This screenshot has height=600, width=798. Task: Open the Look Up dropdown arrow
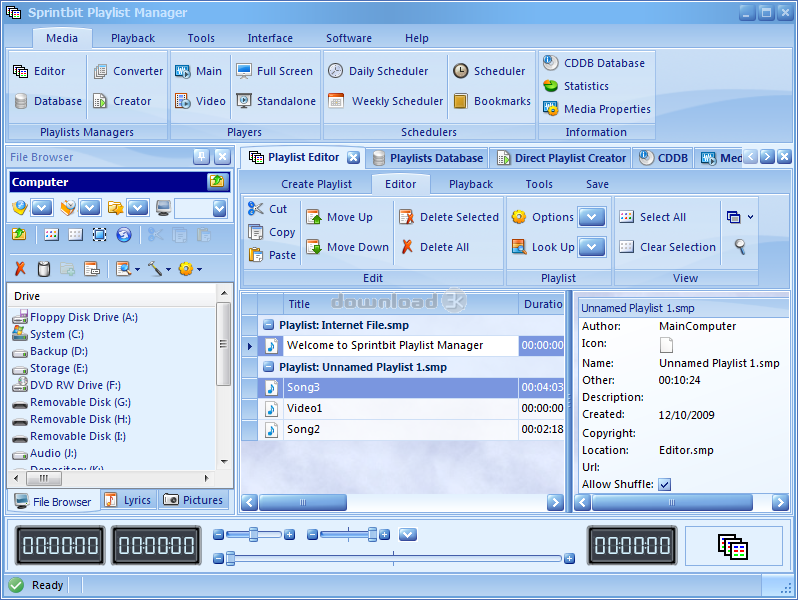(591, 247)
